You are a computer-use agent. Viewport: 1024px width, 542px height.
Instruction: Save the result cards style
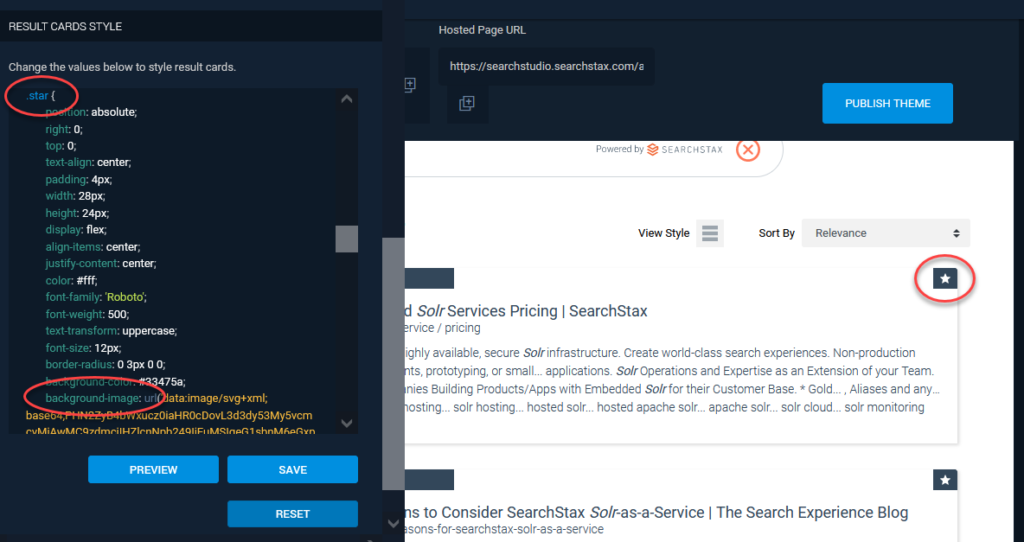293,470
